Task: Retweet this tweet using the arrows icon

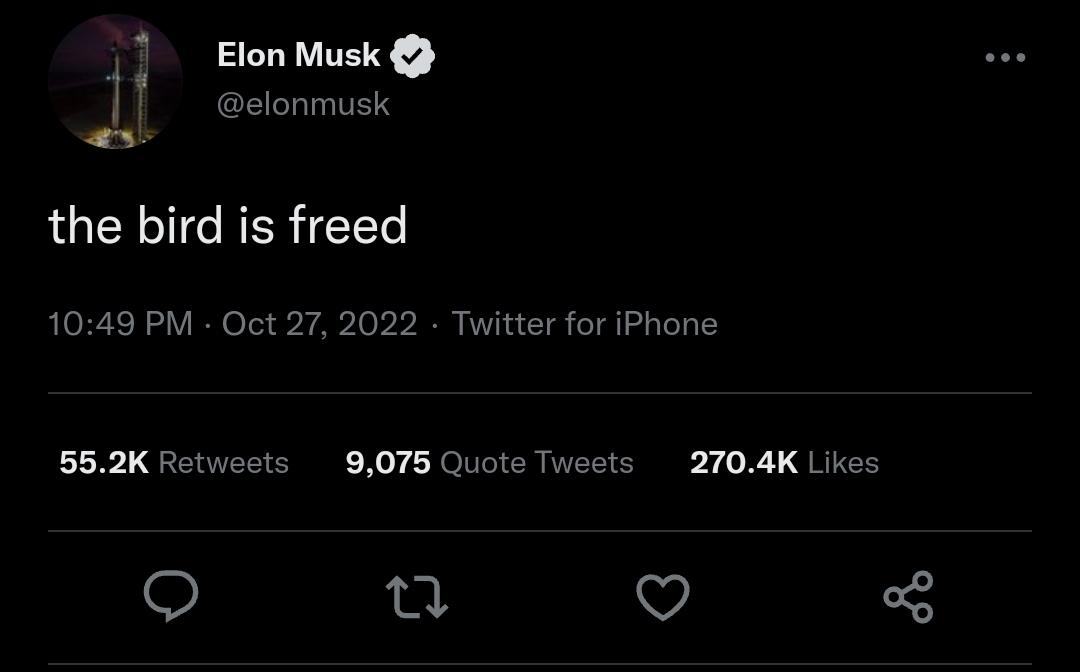Action: point(416,597)
